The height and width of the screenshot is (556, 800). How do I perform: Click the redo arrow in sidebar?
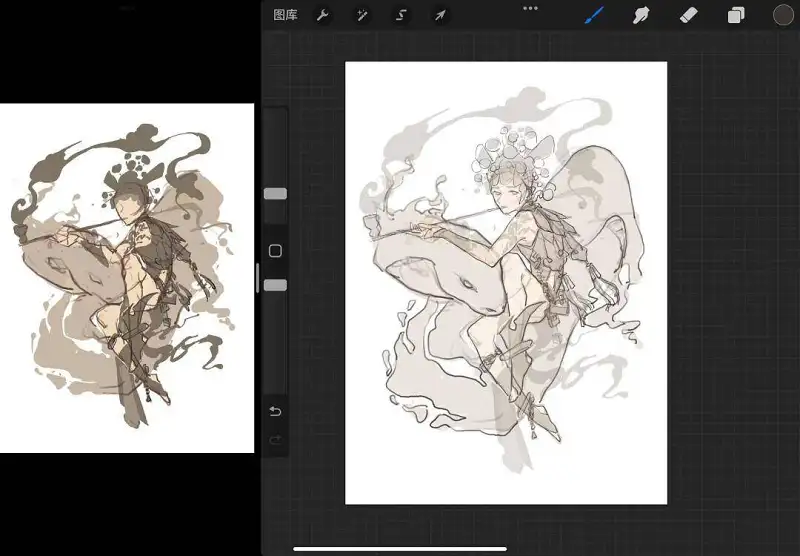tap(276, 440)
